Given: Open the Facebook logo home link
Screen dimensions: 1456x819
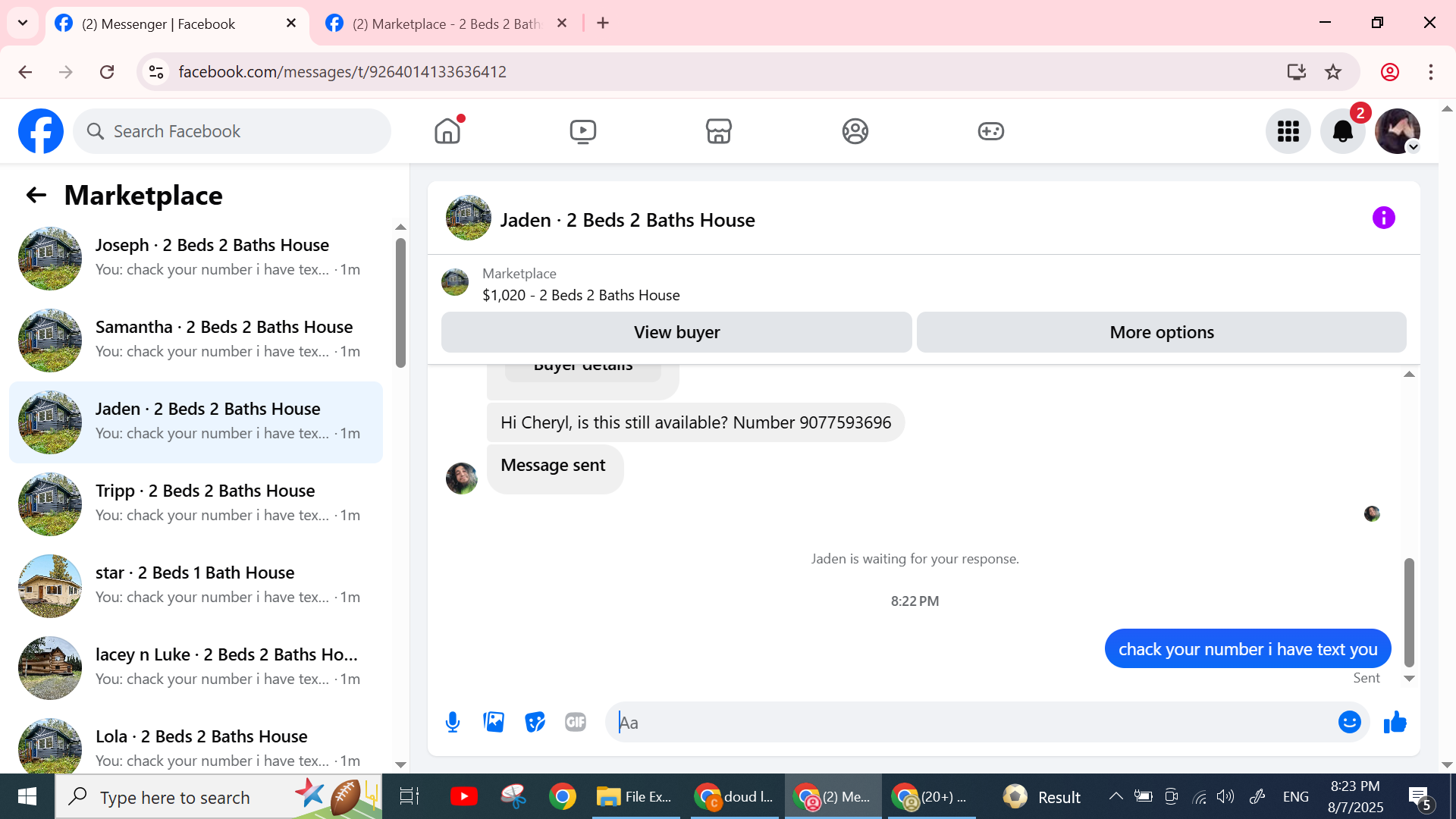Looking at the screenshot, I should [41, 131].
